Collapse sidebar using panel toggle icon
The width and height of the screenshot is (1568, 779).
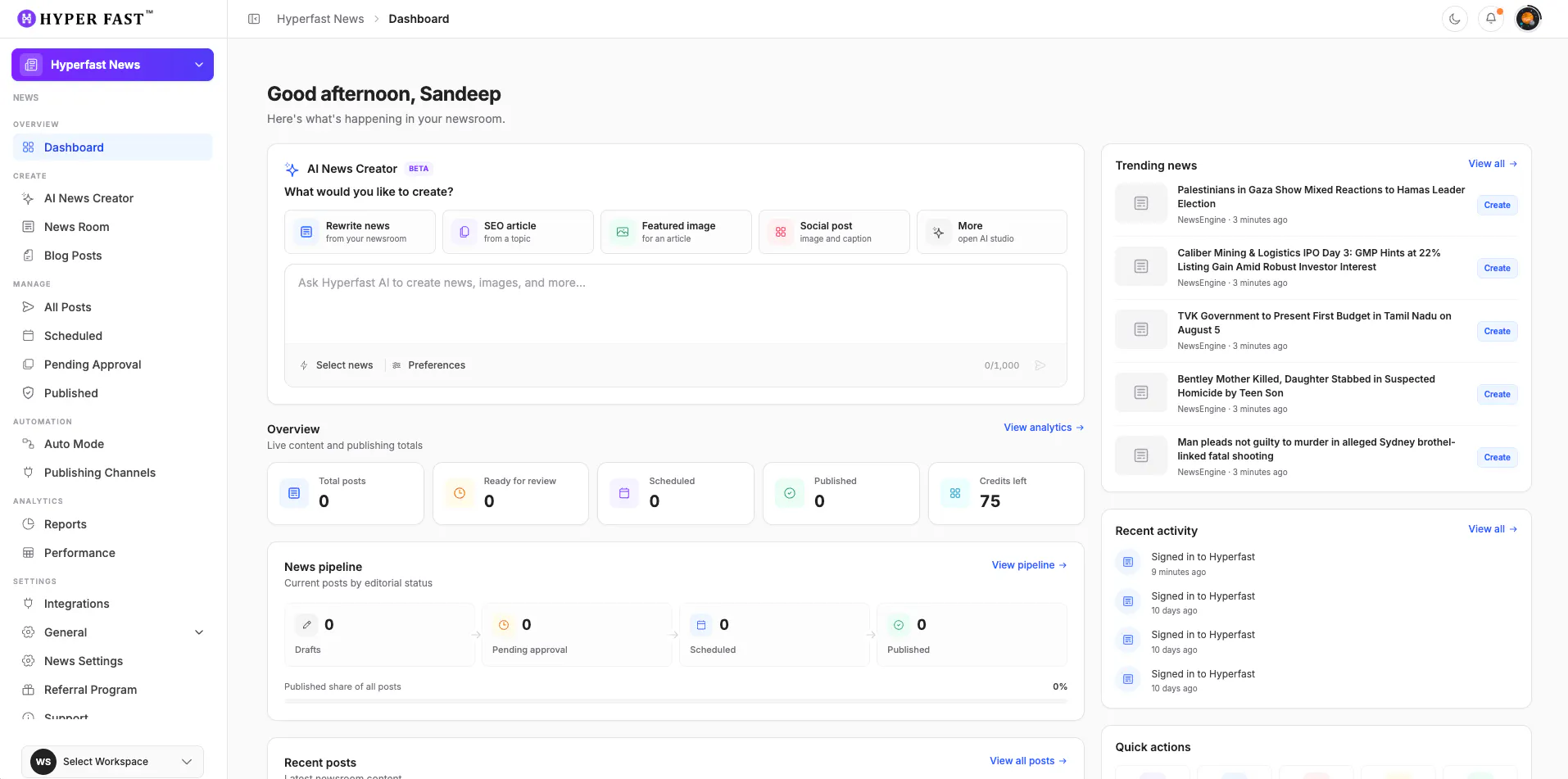[x=254, y=19]
